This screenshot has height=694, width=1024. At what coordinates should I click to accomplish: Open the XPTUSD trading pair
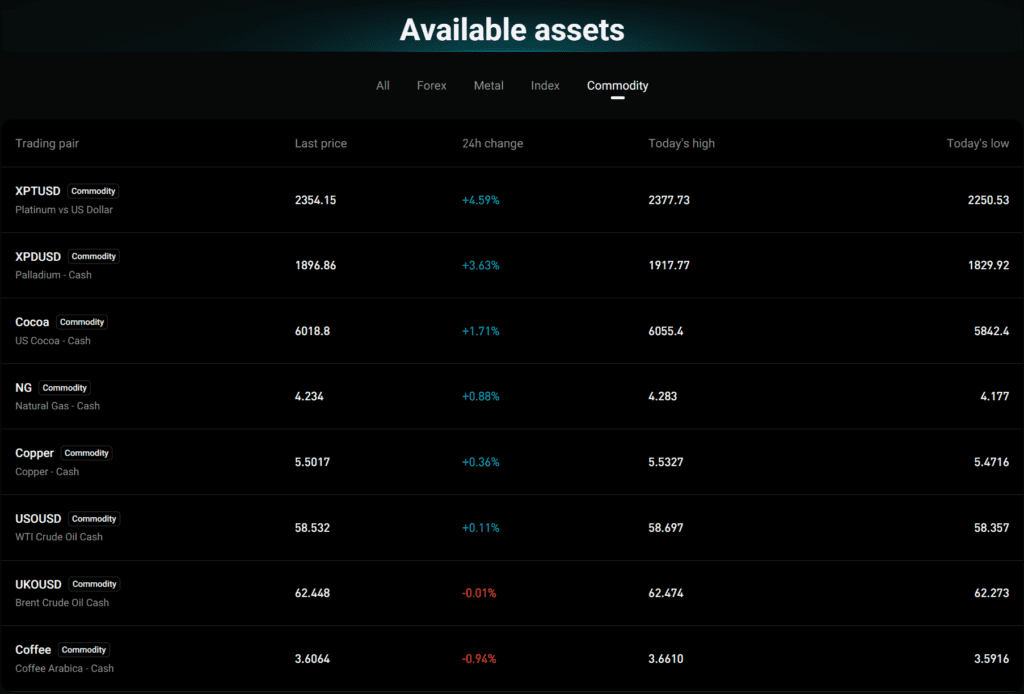click(x=38, y=191)
